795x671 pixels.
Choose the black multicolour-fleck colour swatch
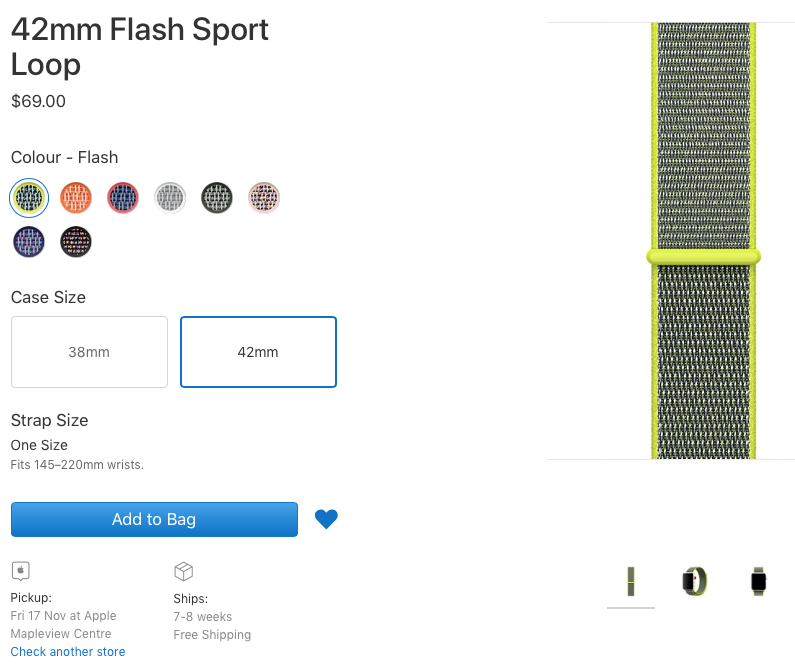[76, 241]
